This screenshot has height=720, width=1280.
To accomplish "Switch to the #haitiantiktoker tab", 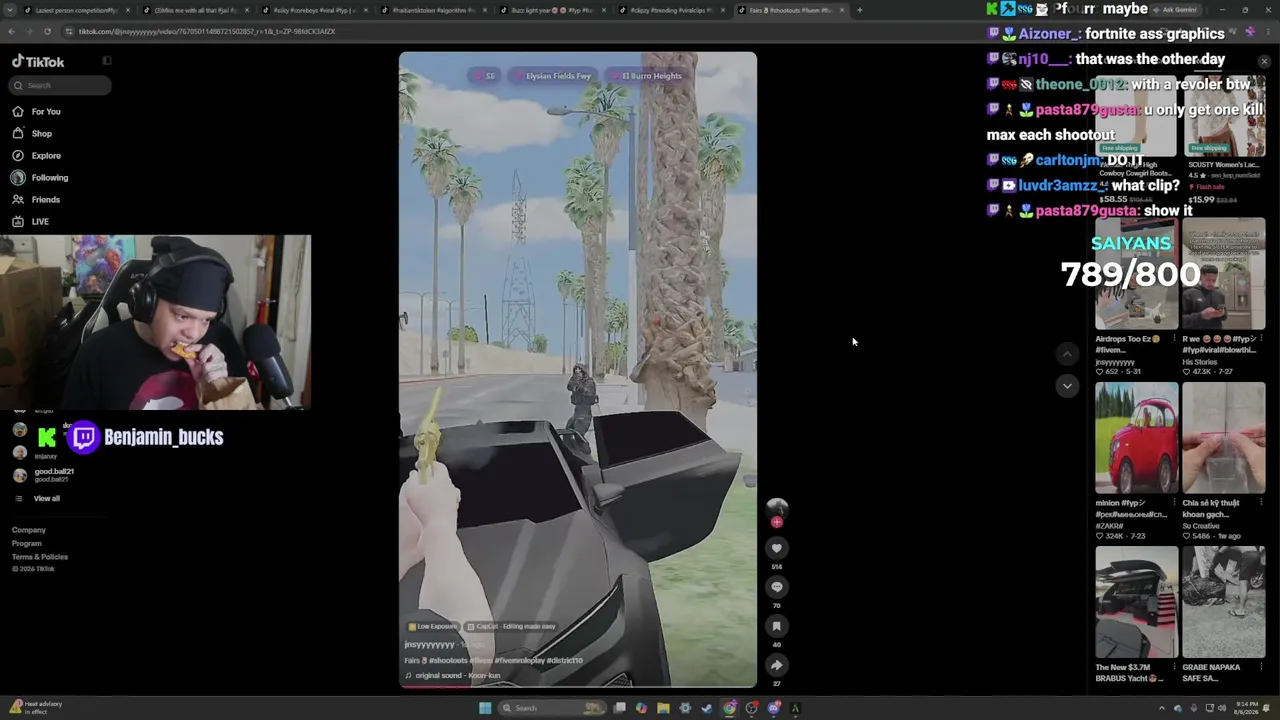I will 434,10.
